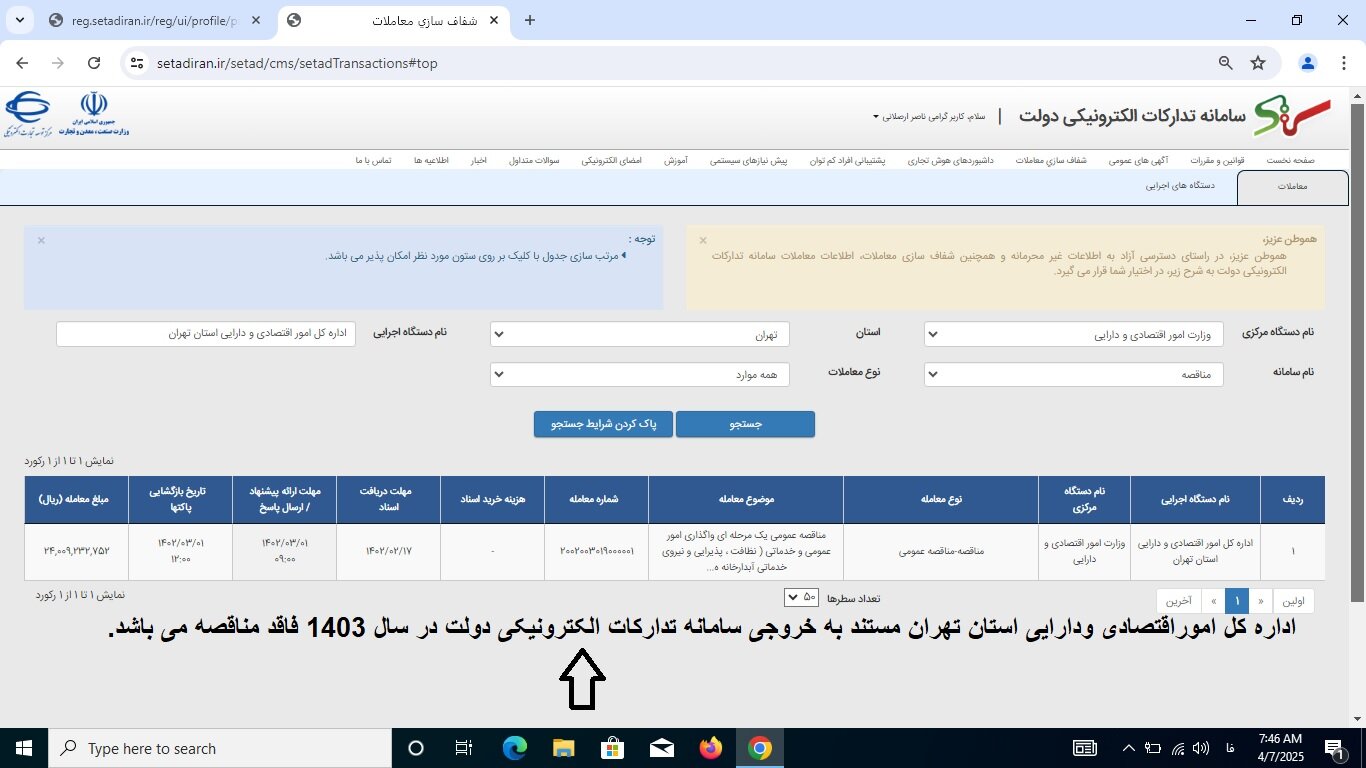Go to 'آخرین' last page button
Screen dimensions: 1366x768
(1180, 601)
